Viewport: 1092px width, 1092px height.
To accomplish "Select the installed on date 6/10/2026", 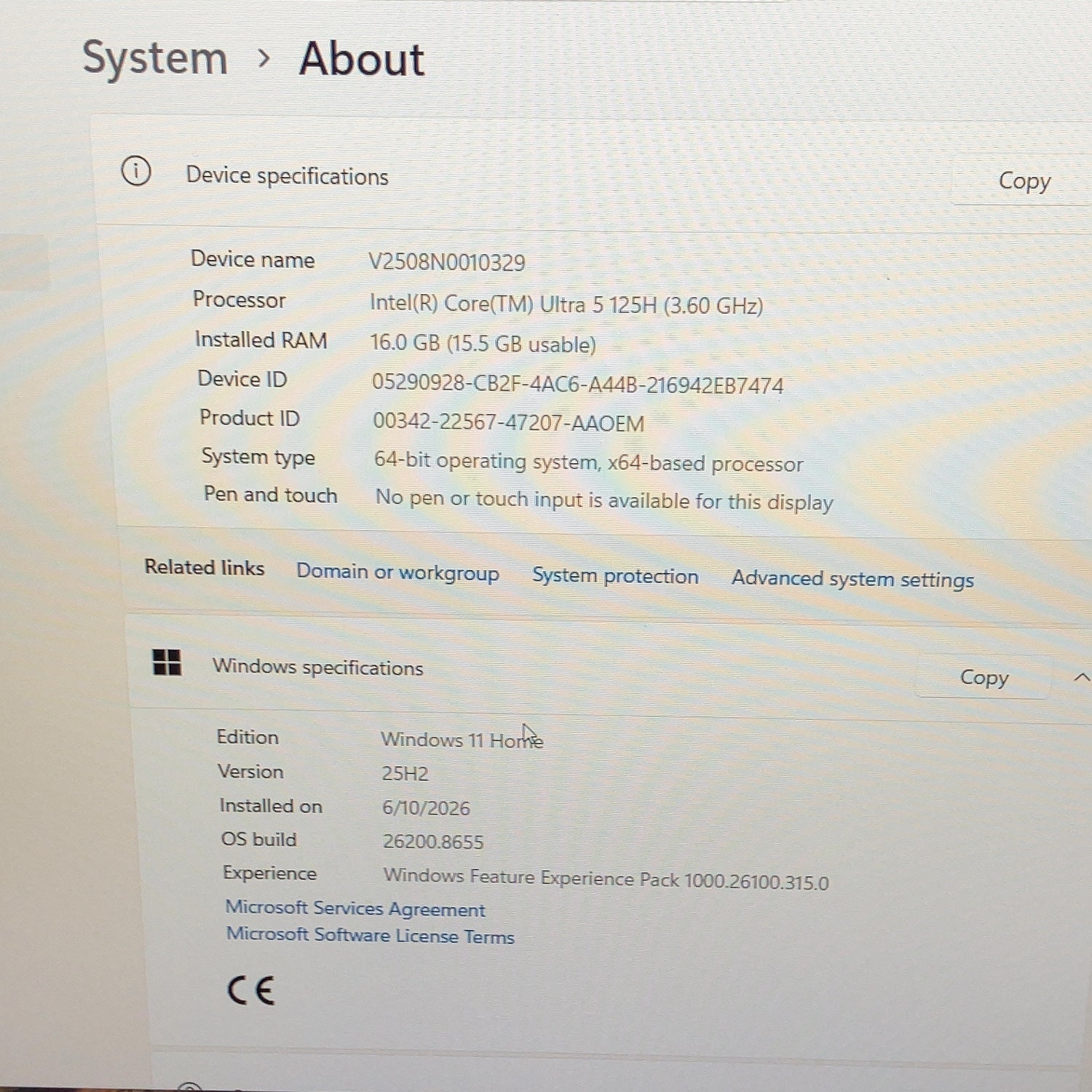I will 426,808.
